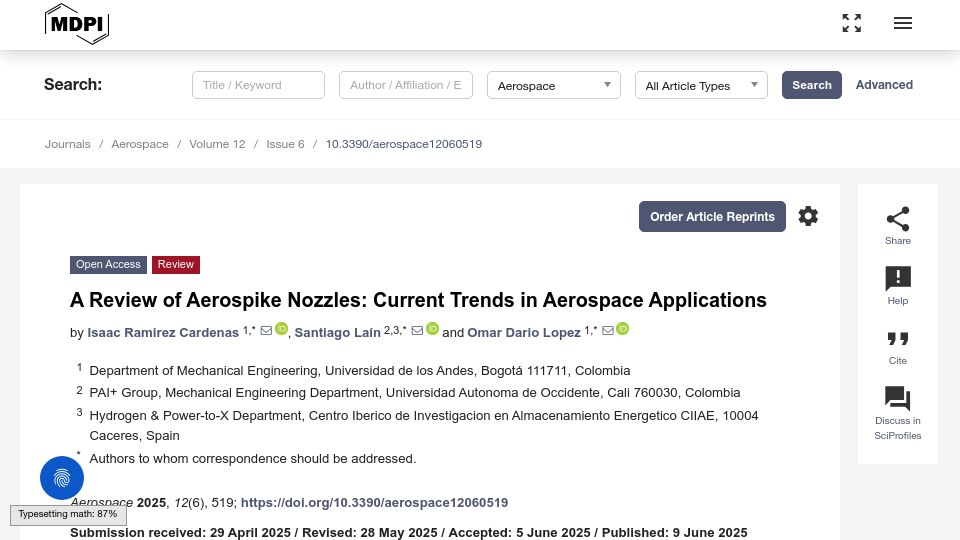Open the All Article Types dropdown
This screenshot has height=540, width=960.
702,85
